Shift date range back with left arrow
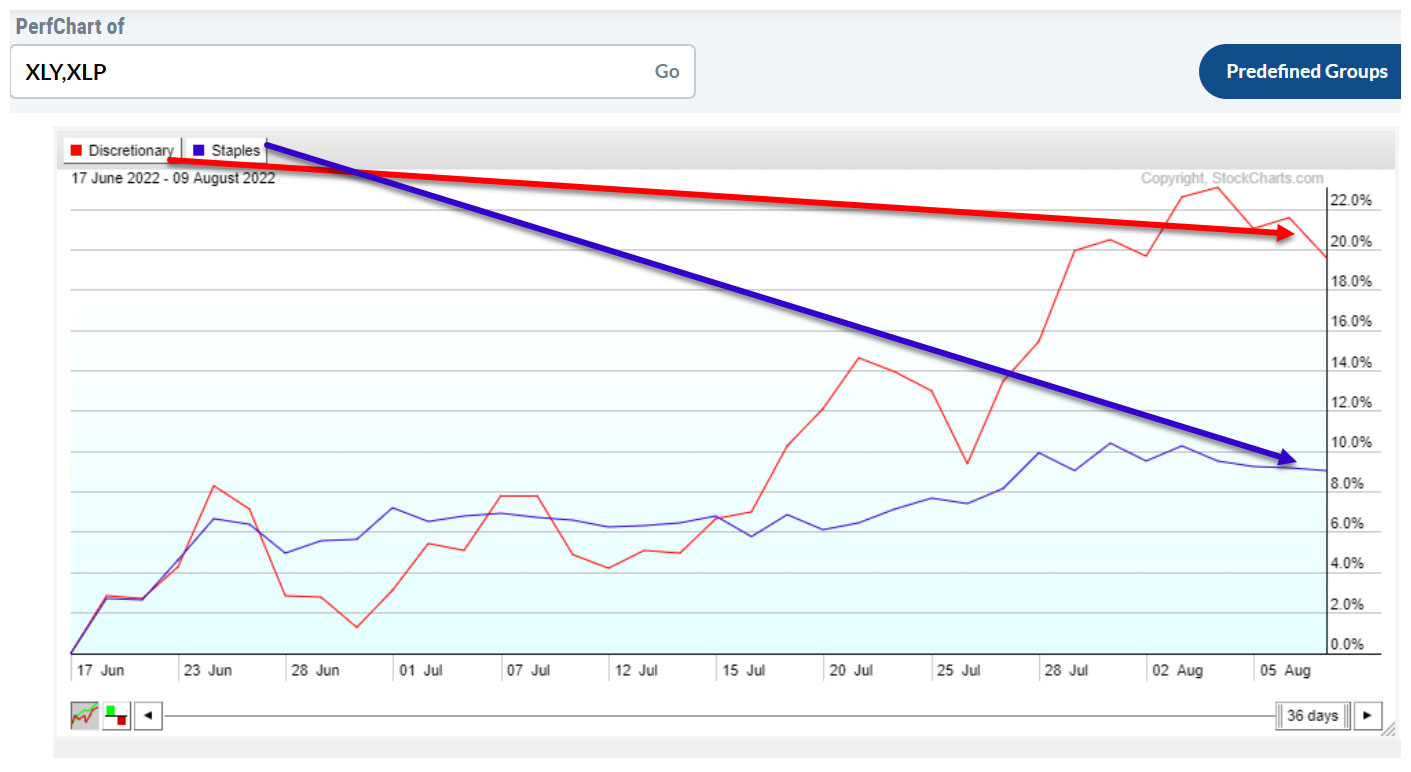The width and height of the screenshot is (1411, 772). pos(148,716)
